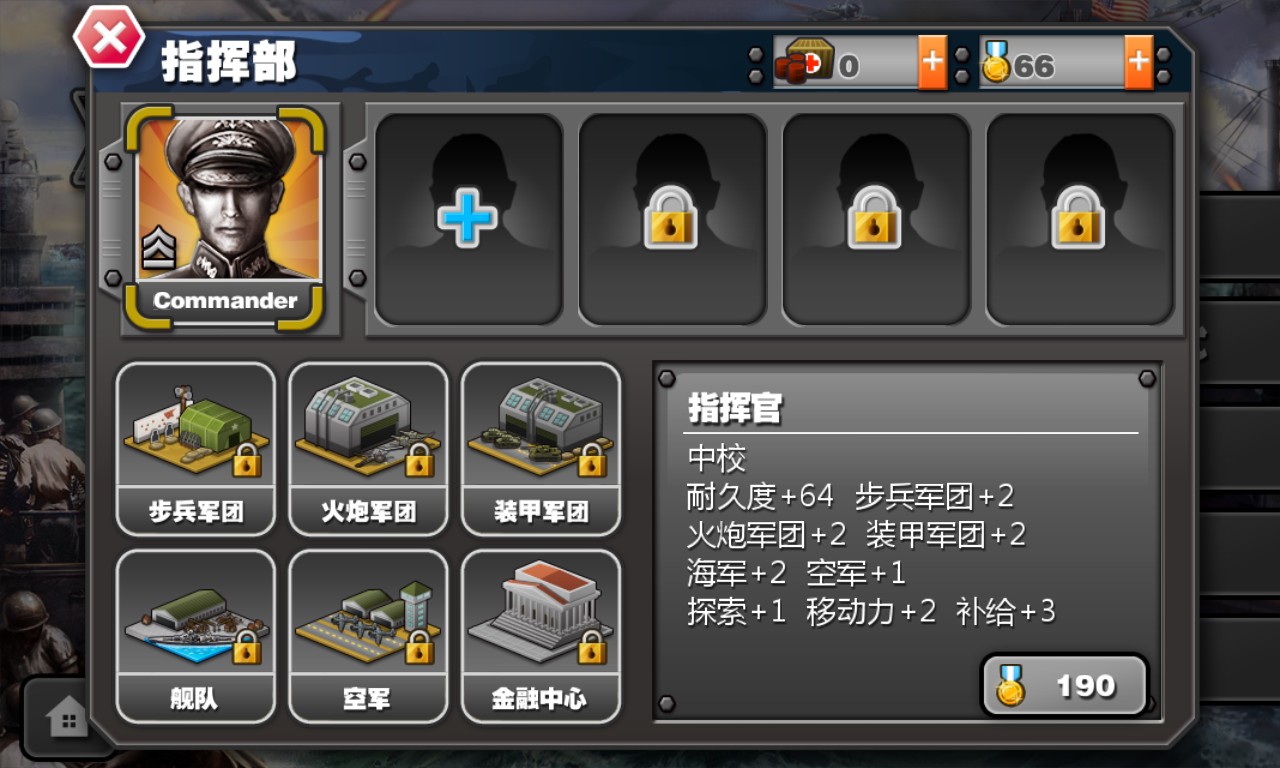This screenshot has height=768, width=1280.
Task: Tap the 指挥官 info panel heading
Action: coord(735,409)
